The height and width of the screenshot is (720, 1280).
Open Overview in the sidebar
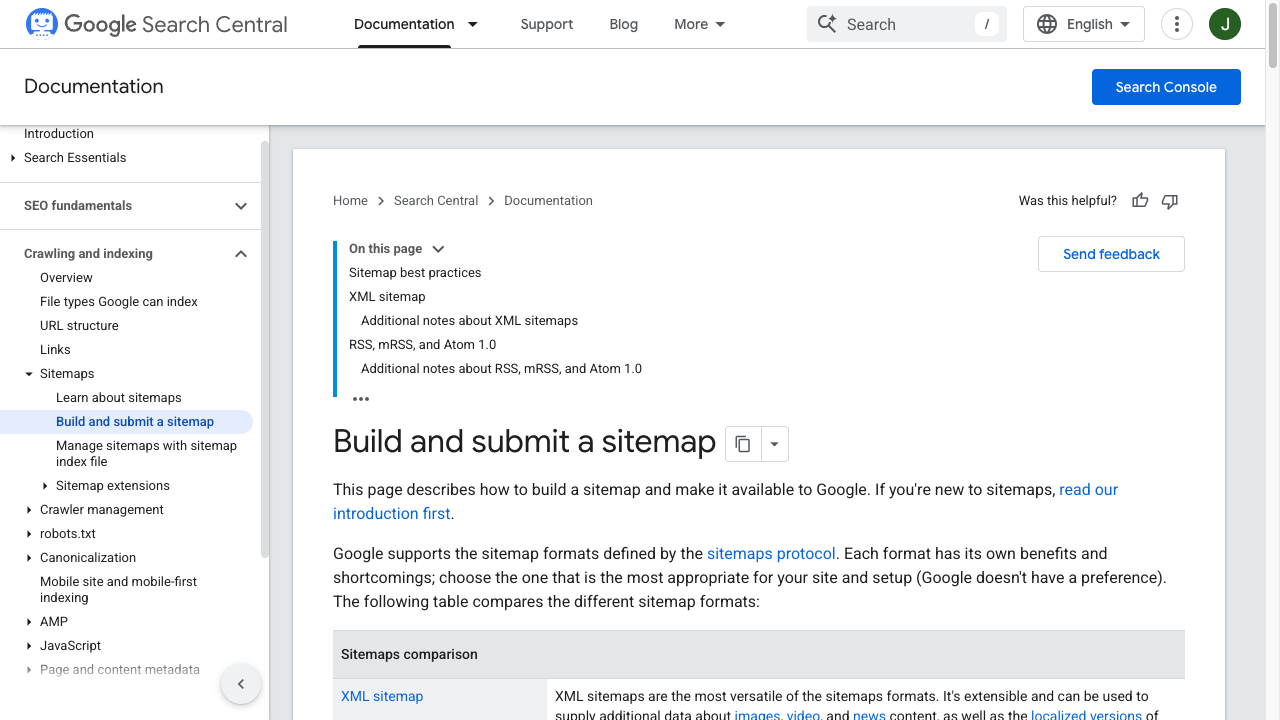66,278
